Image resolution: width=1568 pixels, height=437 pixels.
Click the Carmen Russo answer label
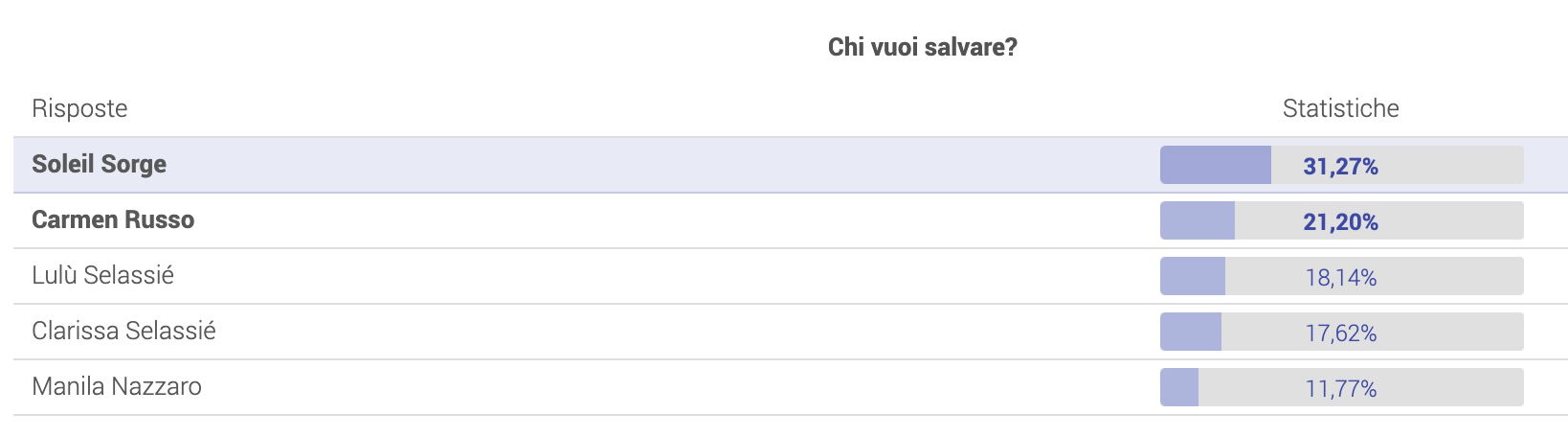click(113, 219)
